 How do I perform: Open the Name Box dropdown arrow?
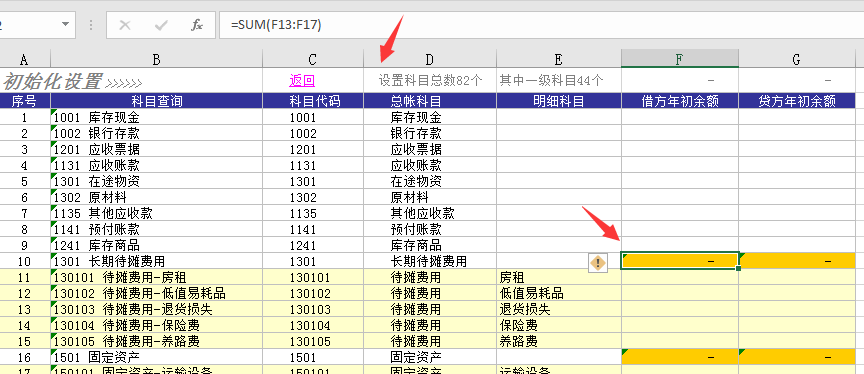tap(66, 25)
